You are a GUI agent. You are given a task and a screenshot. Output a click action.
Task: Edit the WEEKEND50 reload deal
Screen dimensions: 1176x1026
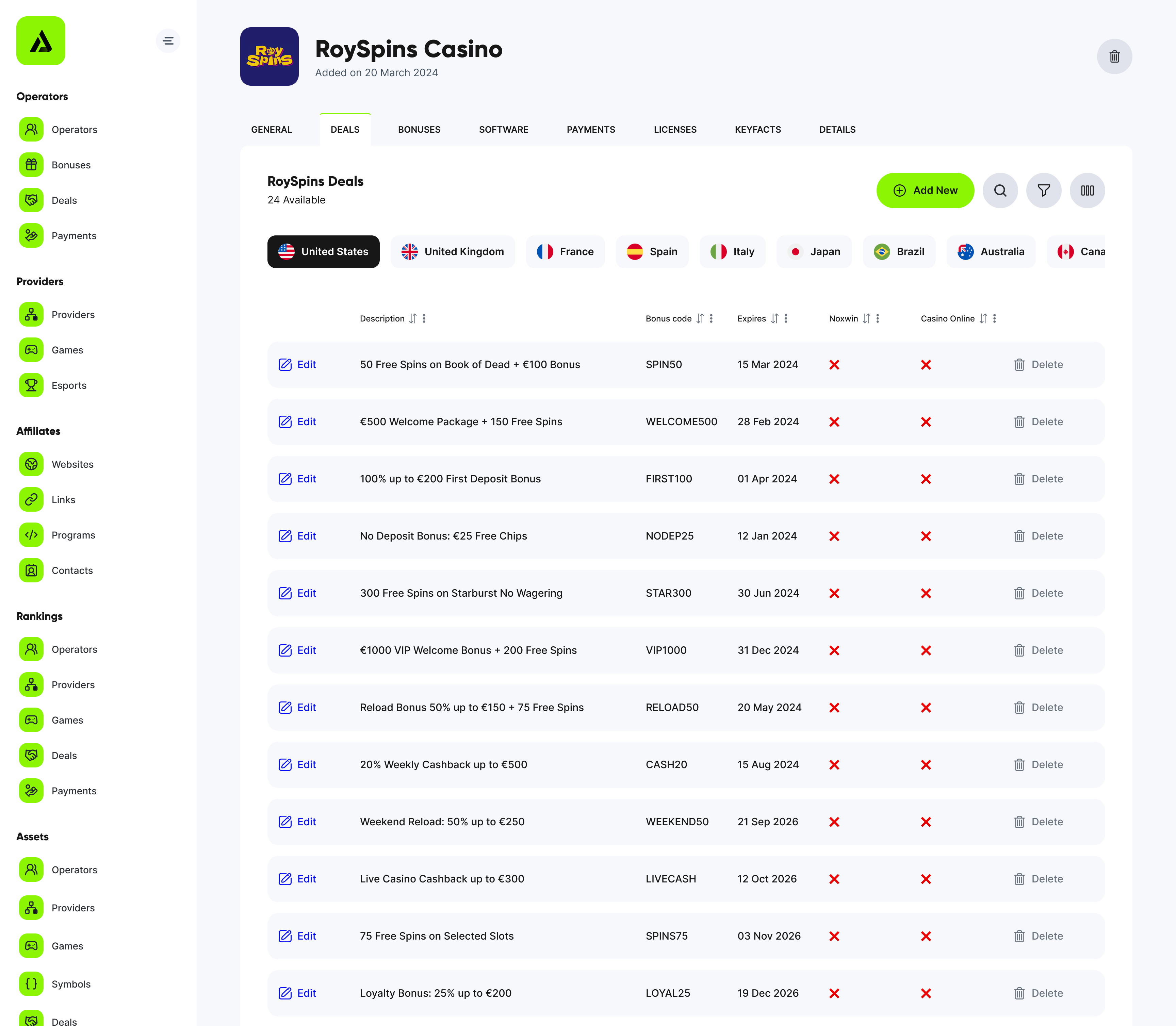(x=297, y=822)
